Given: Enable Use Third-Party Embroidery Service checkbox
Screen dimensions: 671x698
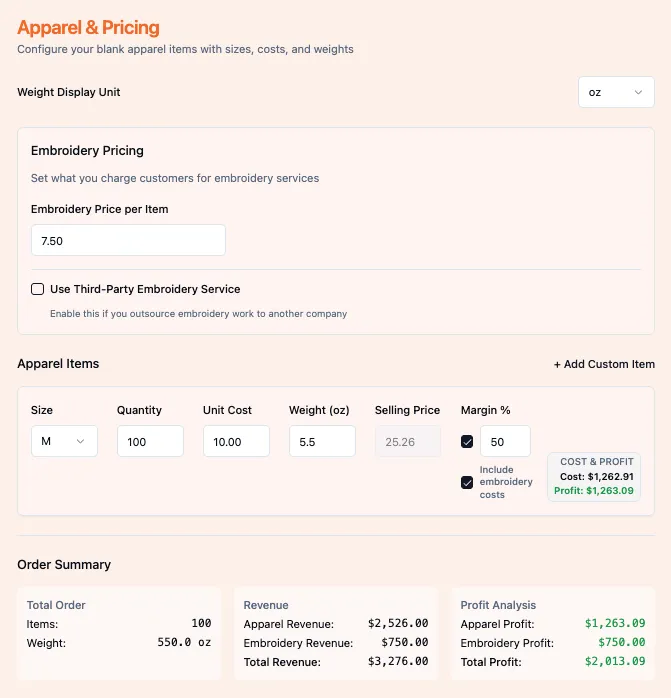Looking at the screenshot, I should pyautogui.click(x=38, y=289).
